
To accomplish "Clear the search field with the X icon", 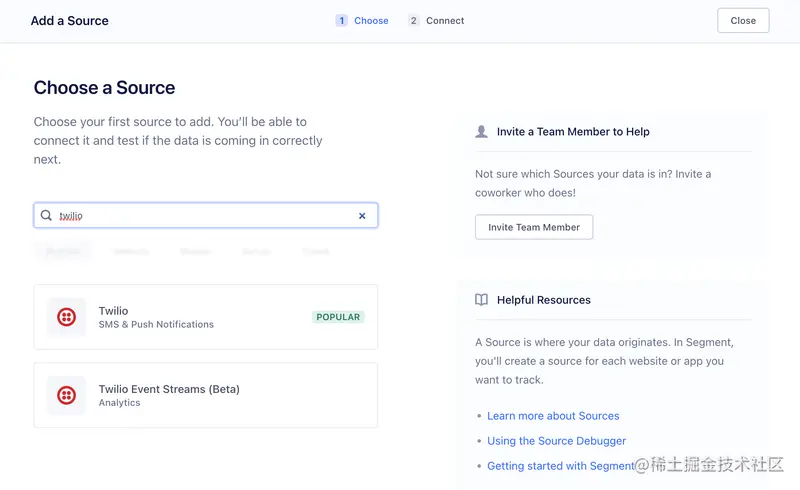I will tap(362, 216).
